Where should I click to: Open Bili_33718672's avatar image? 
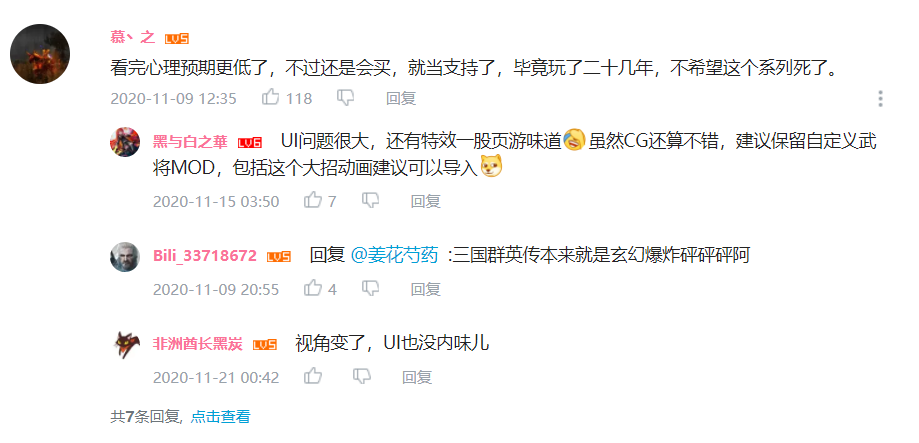click(x=125, y=257)
